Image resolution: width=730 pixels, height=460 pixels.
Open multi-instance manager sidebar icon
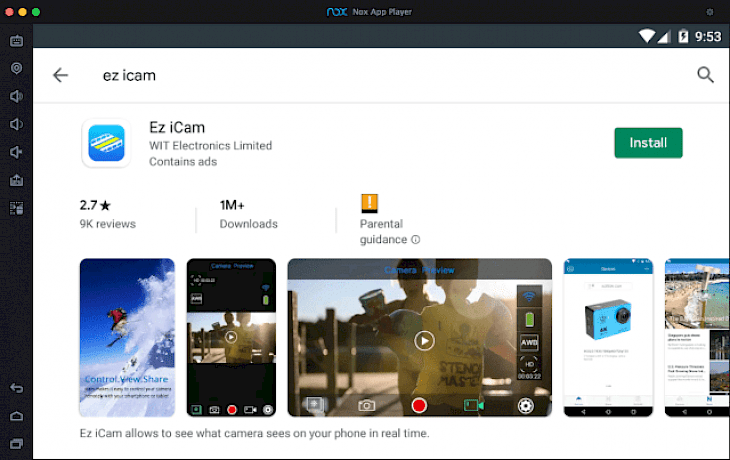[x=16, y=208]
